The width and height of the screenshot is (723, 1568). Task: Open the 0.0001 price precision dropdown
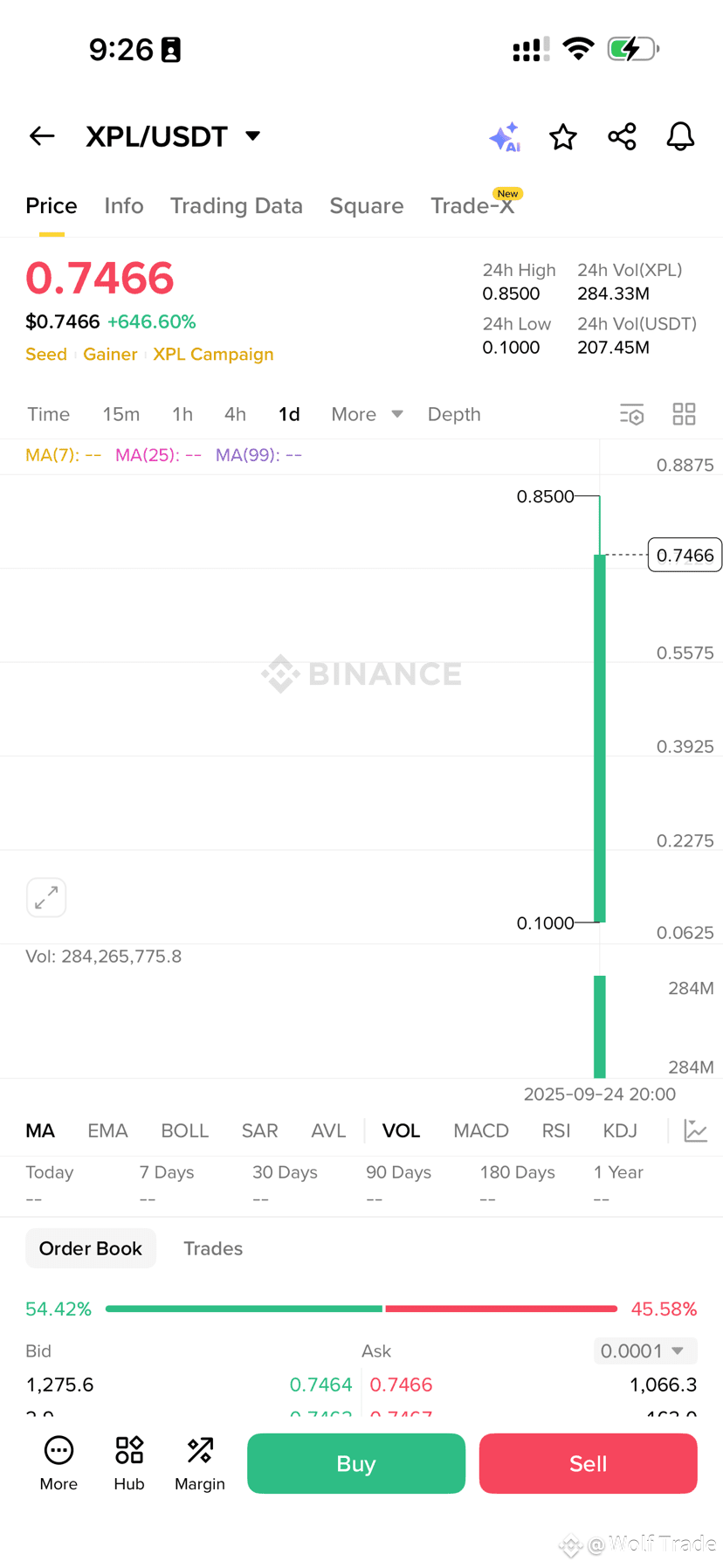click(645, 1350)
